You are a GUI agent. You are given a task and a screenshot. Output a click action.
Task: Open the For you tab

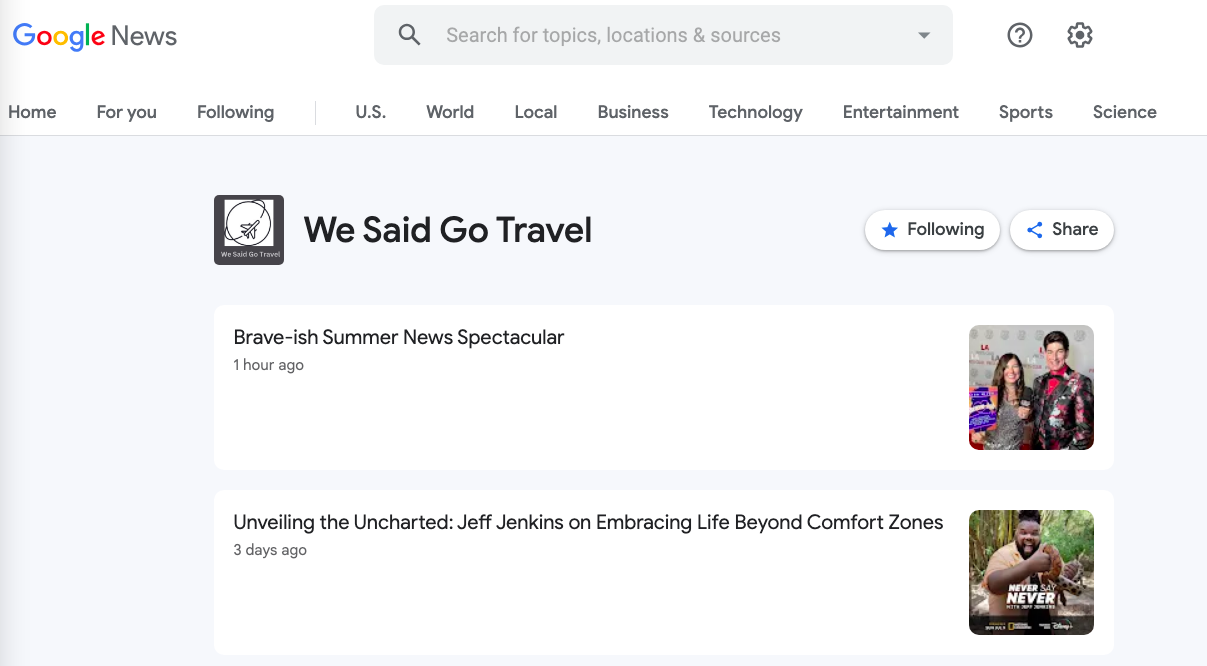(127, 112)
